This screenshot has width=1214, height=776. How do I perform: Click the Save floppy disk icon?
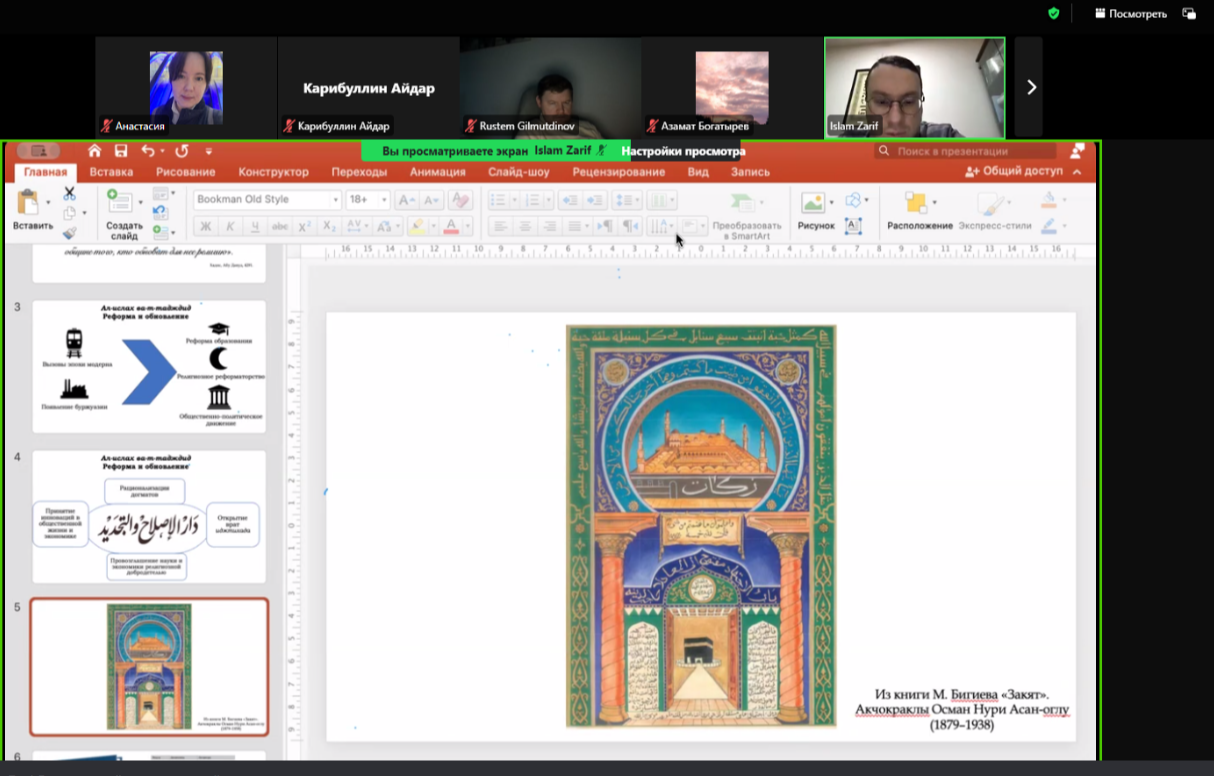(x=121, y=151)
